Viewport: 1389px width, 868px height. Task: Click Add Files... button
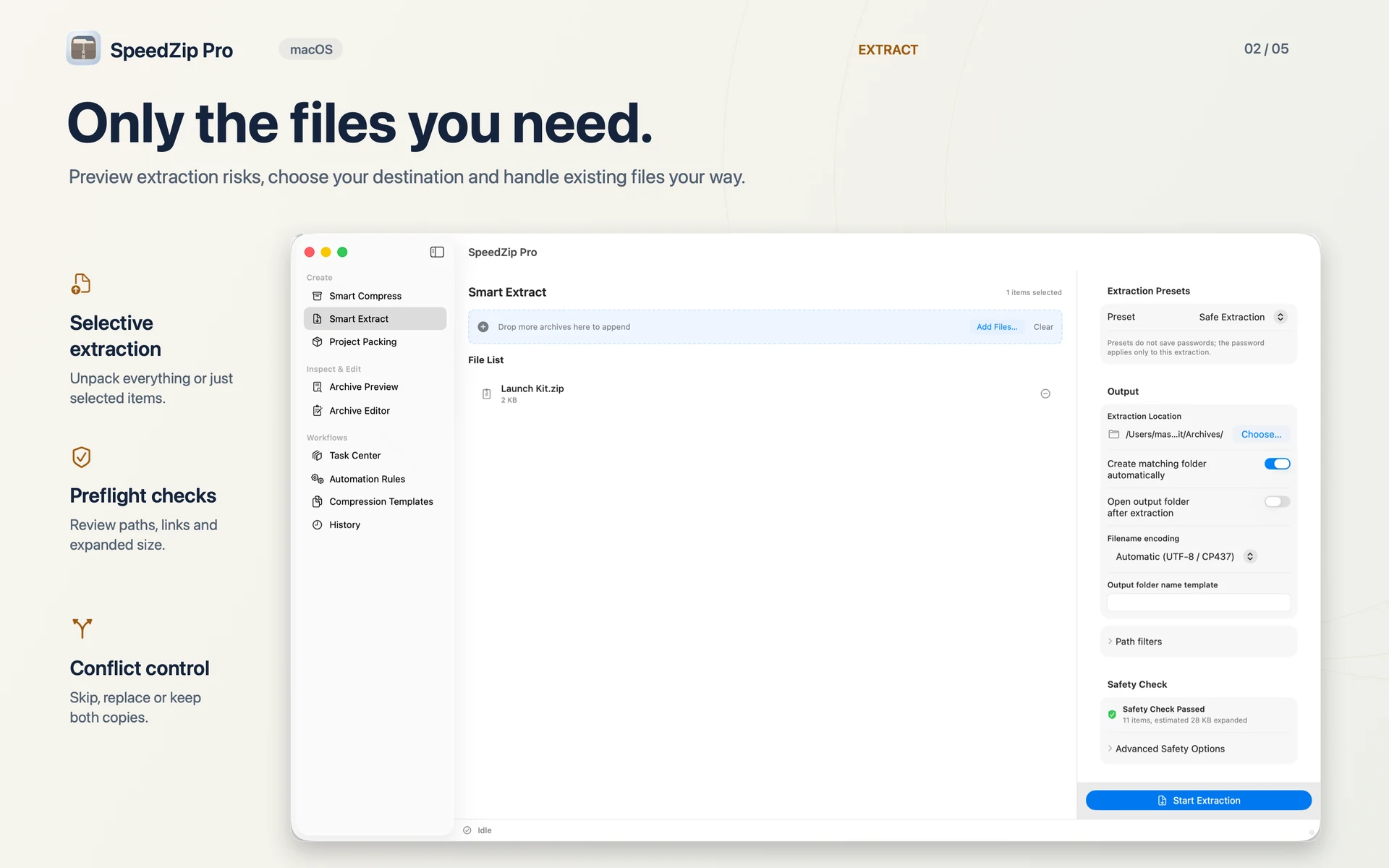tap(996, 327)
